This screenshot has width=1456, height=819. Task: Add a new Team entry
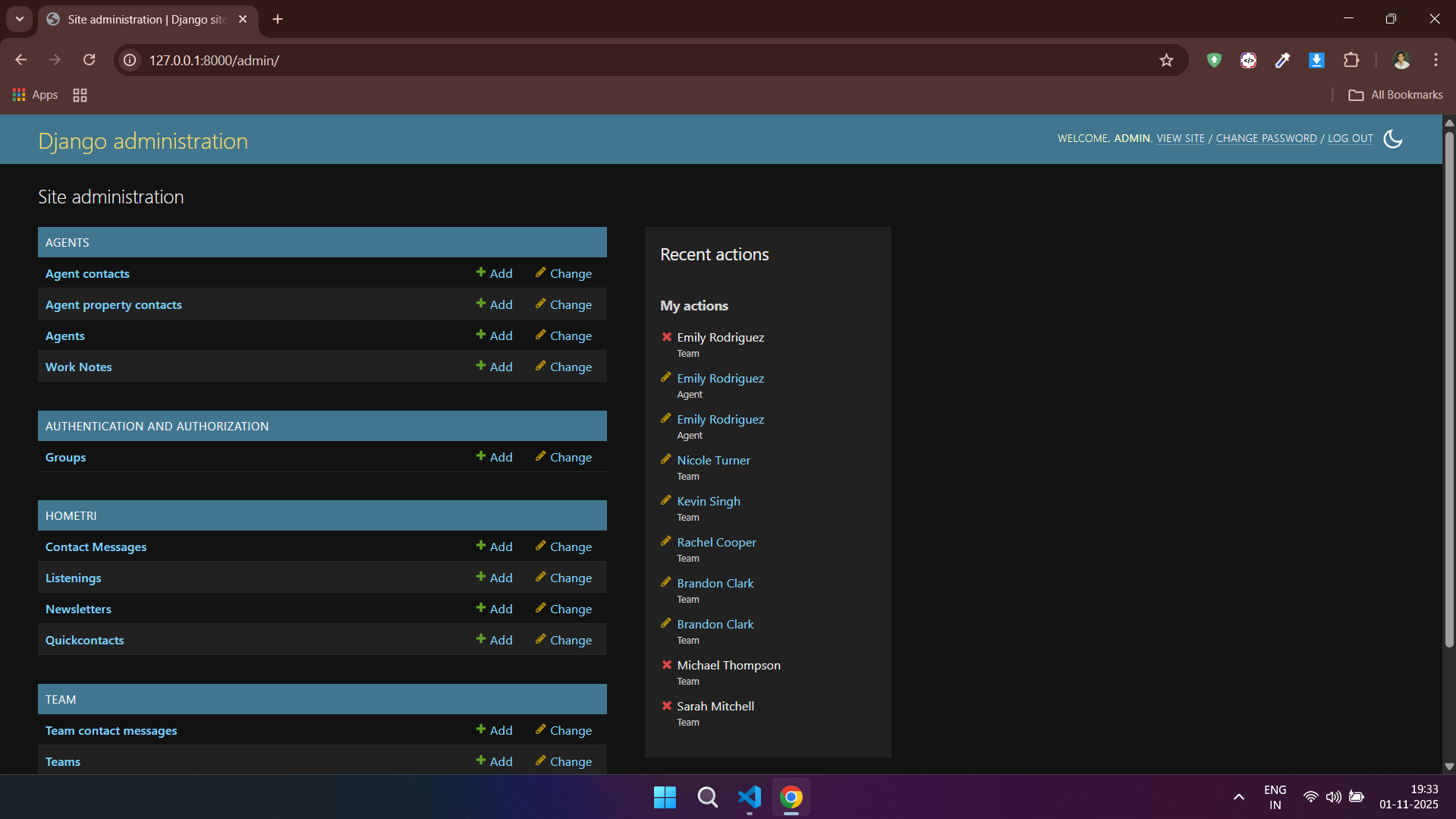494,761
